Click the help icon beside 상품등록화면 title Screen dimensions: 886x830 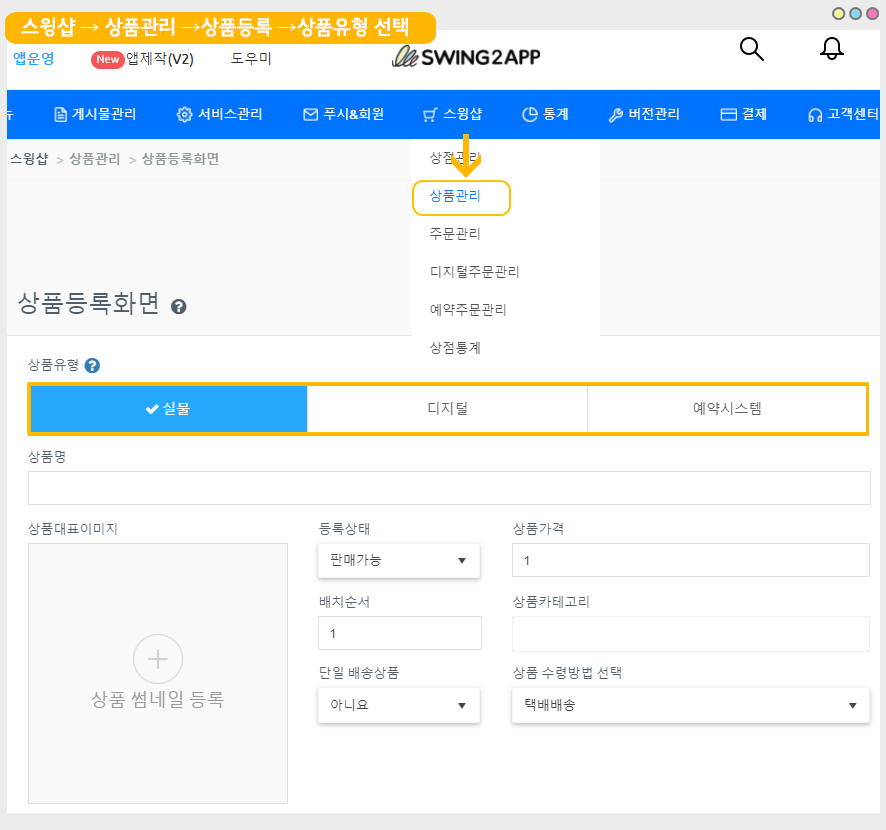(179, 307)
